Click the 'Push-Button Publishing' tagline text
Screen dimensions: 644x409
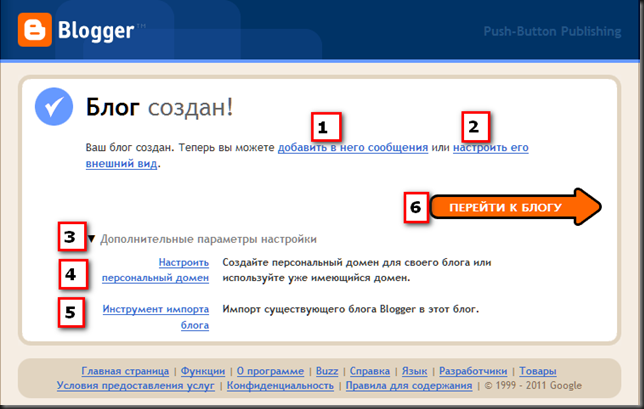coord(552,31)
